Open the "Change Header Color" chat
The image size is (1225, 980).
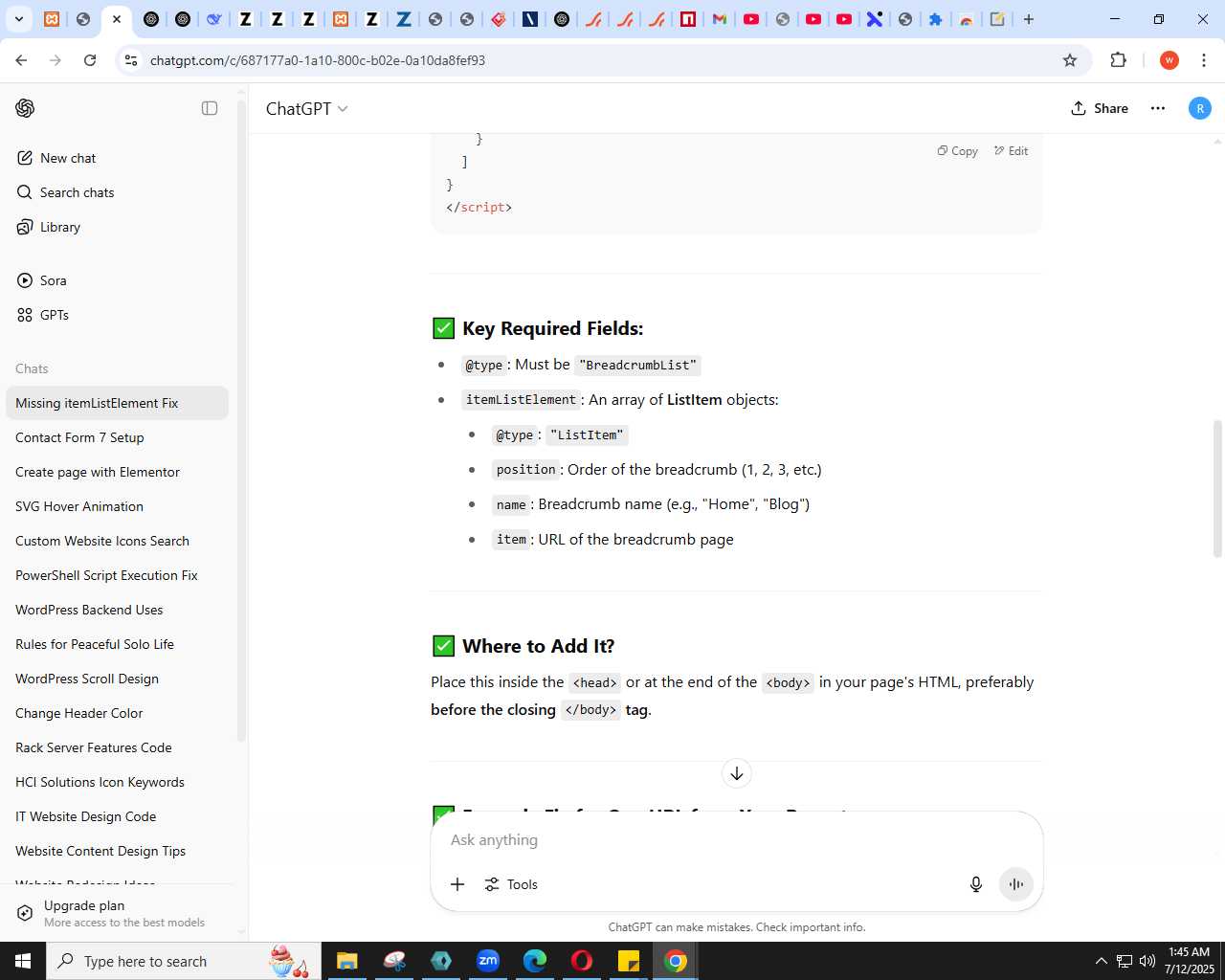(117, 713)
